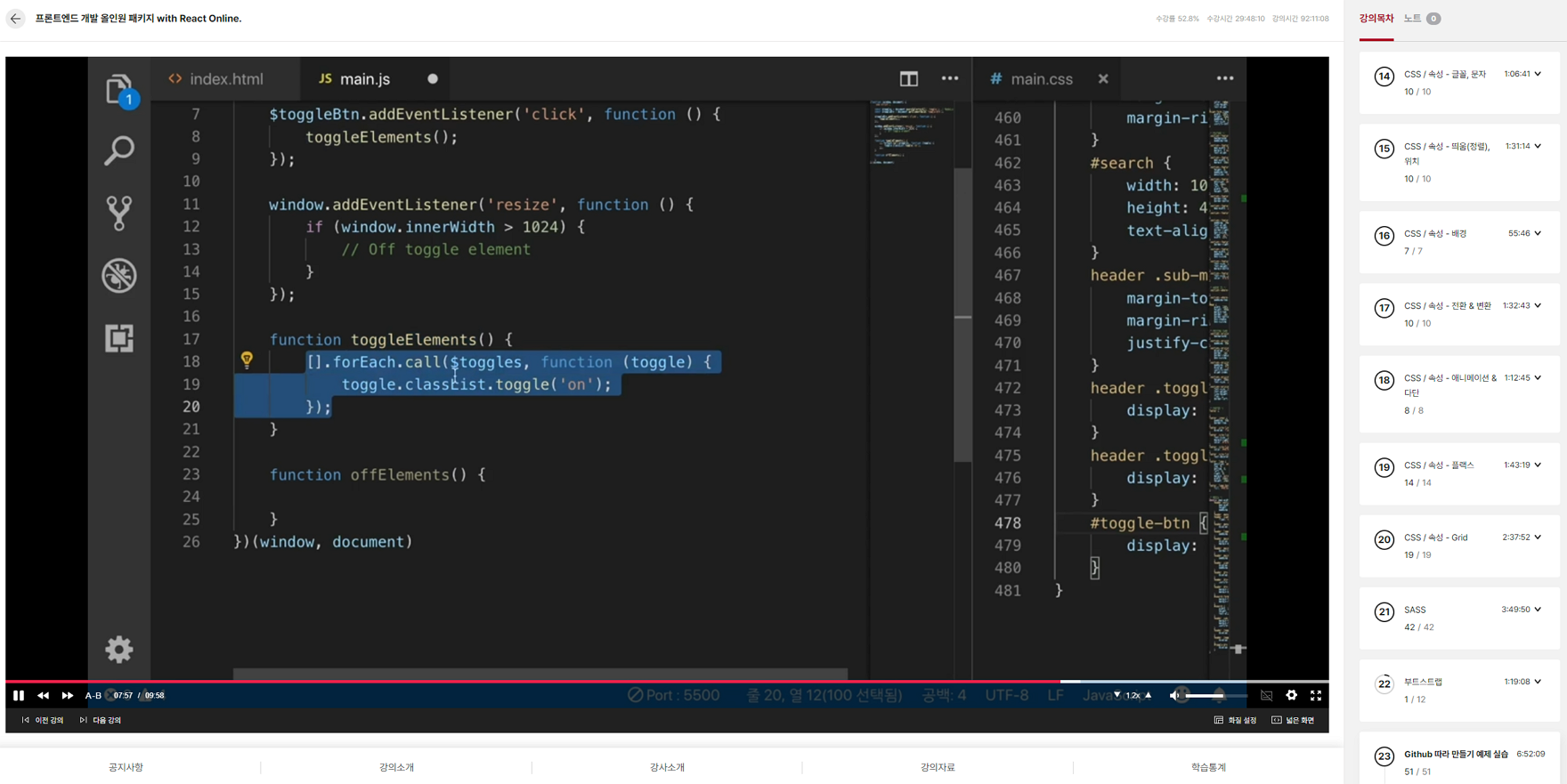Expand chapter 21 SASS section
1567x784 pixels.
(x=1538, y=610)
